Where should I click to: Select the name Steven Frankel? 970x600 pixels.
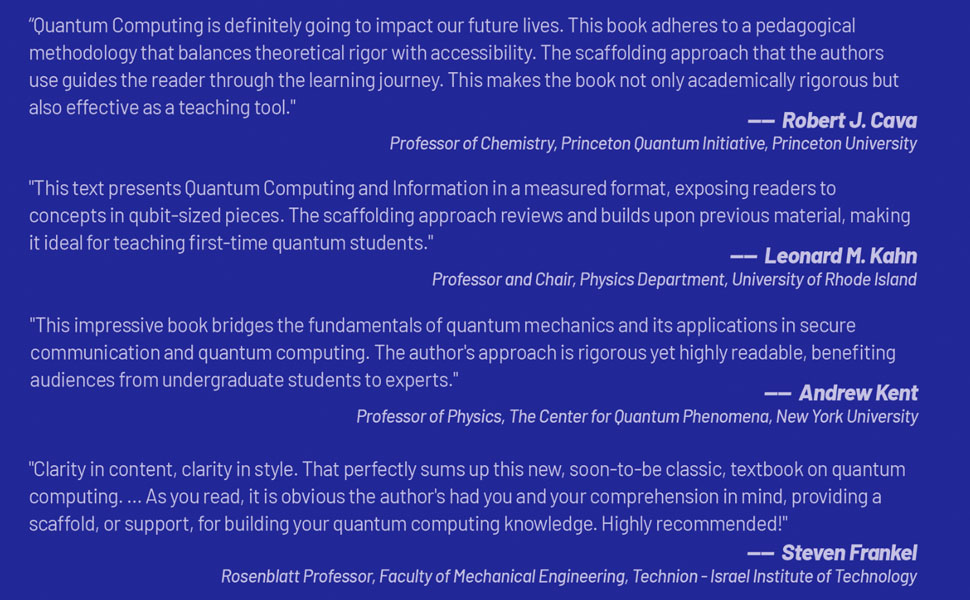click(x=849, y=553)
